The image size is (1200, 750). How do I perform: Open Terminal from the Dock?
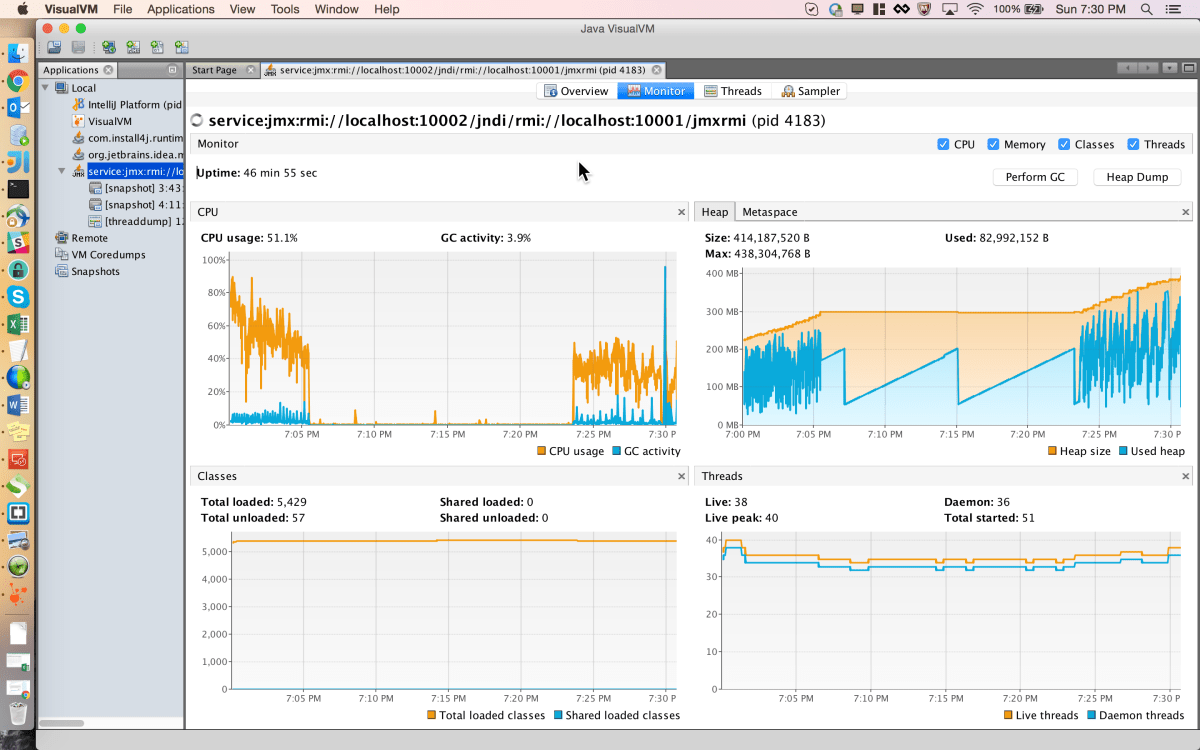click(x=18, y=188)
